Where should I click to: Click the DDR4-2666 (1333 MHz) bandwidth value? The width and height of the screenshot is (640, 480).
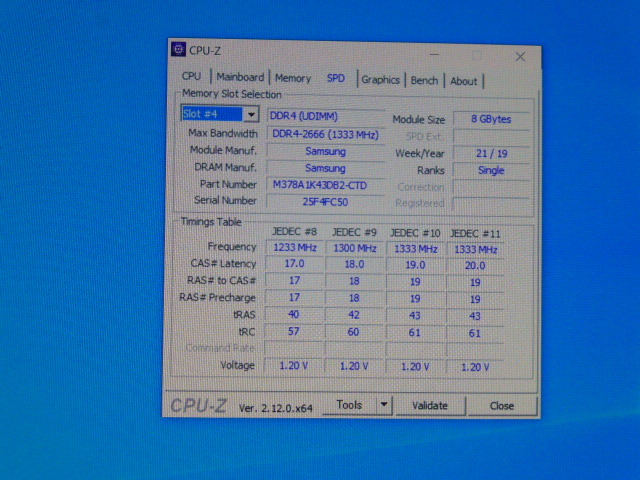click(x=325, y=134)
